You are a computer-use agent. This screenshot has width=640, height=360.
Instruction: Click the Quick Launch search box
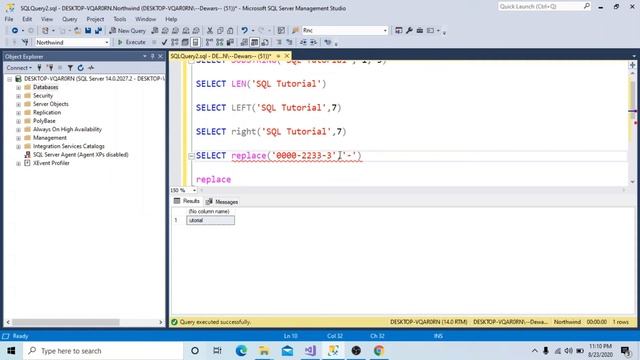(x=544, y=7)
